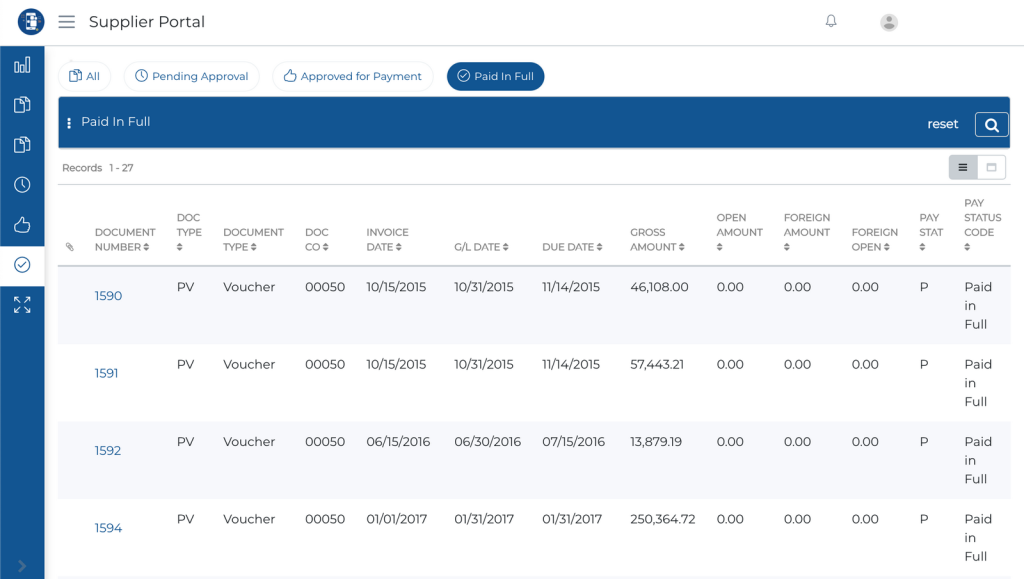The image size is (1024, 579).
Task: Open the user profile avatar
Action: (889, 22)
